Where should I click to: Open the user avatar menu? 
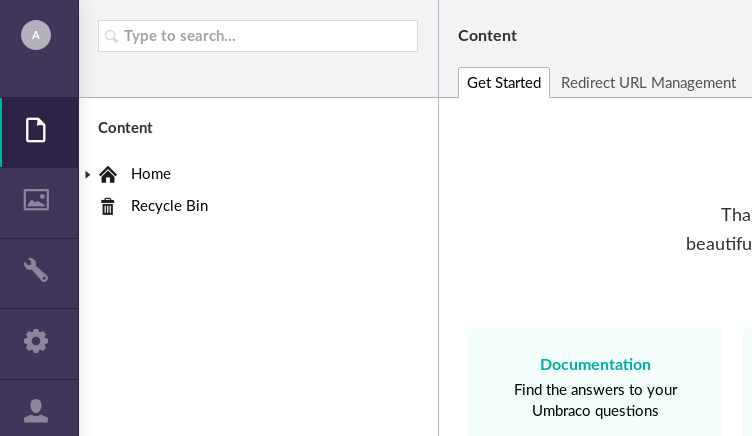[x=36, y=35]
